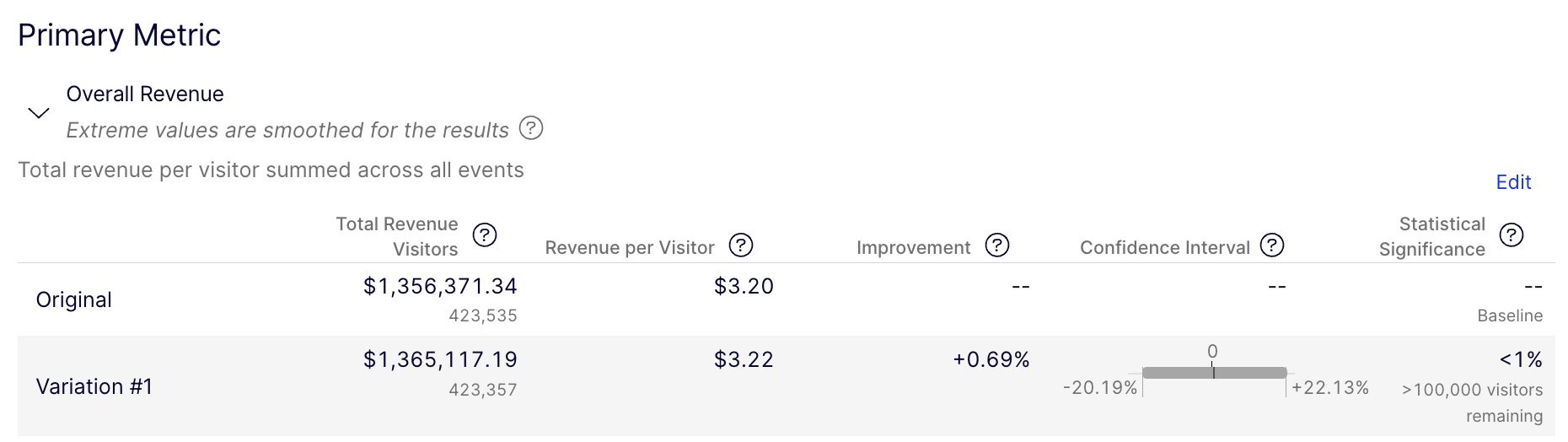
Task: Click the confidence interval bar for Variation #1
Action: [1214, 373]
